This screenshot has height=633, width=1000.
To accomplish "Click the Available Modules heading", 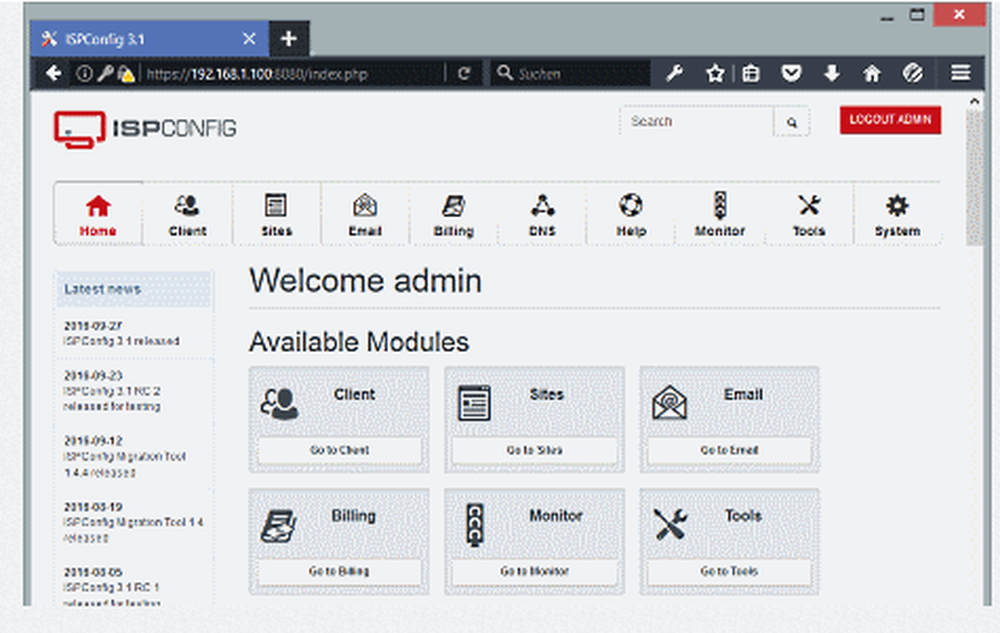I will click(x=359, y=342).
